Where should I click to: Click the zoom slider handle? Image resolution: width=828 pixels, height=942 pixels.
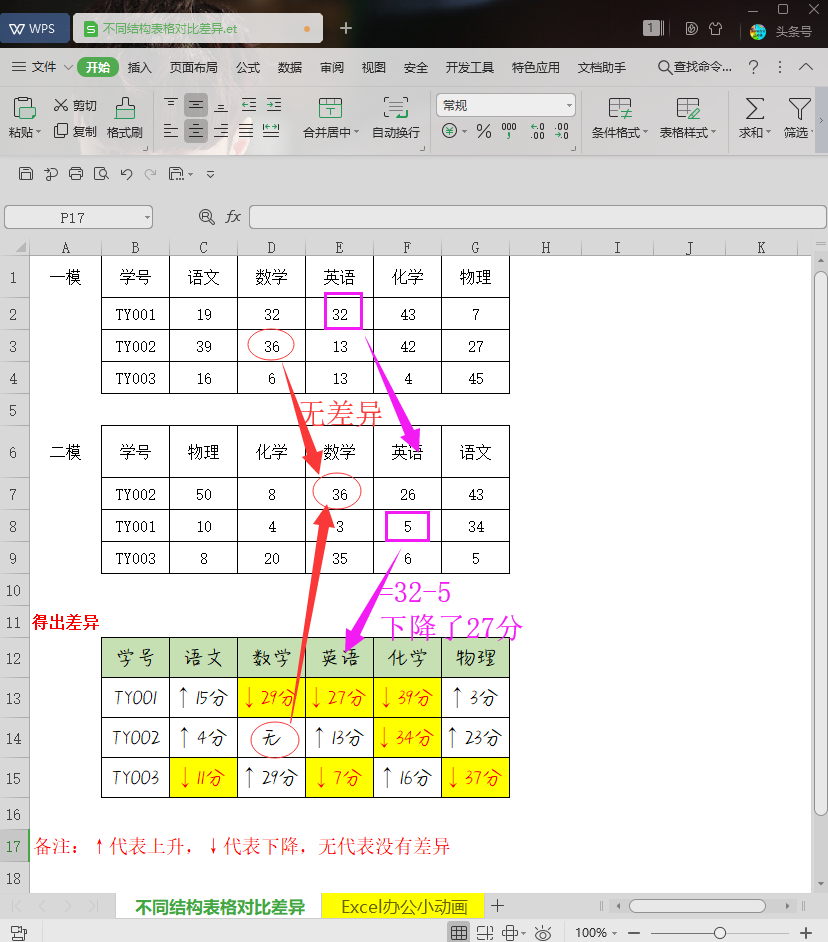coord(719,933)
